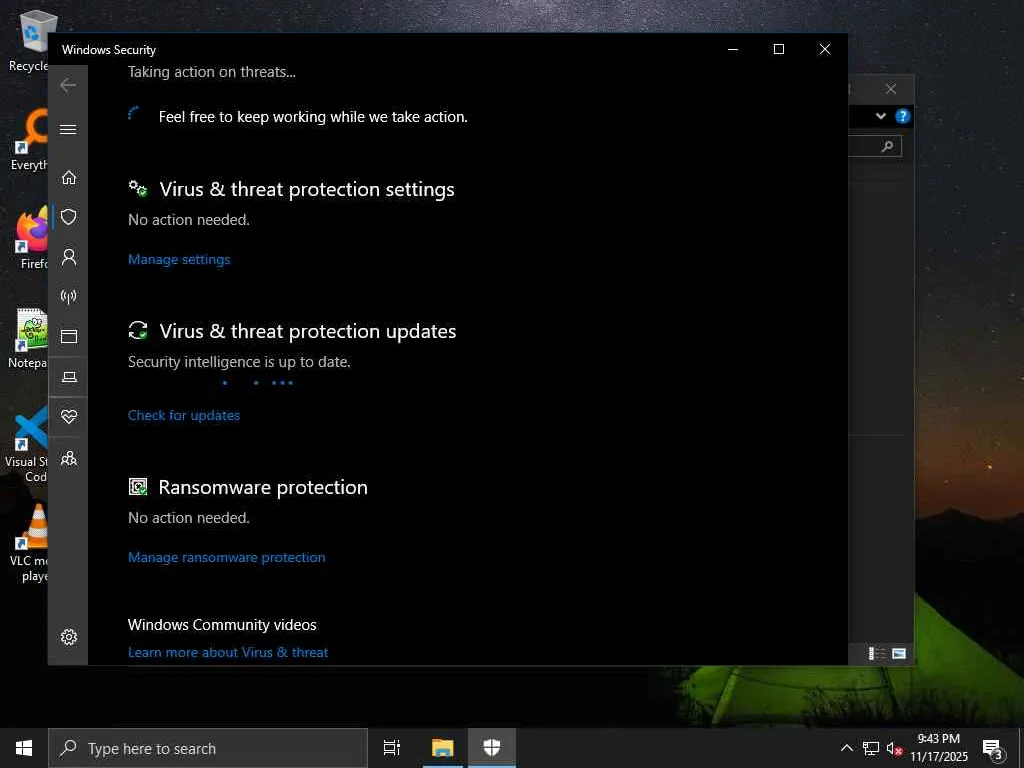Open Family options sidebar icon
This screenshot has width=1024, height=768.
tap(69, 458)
